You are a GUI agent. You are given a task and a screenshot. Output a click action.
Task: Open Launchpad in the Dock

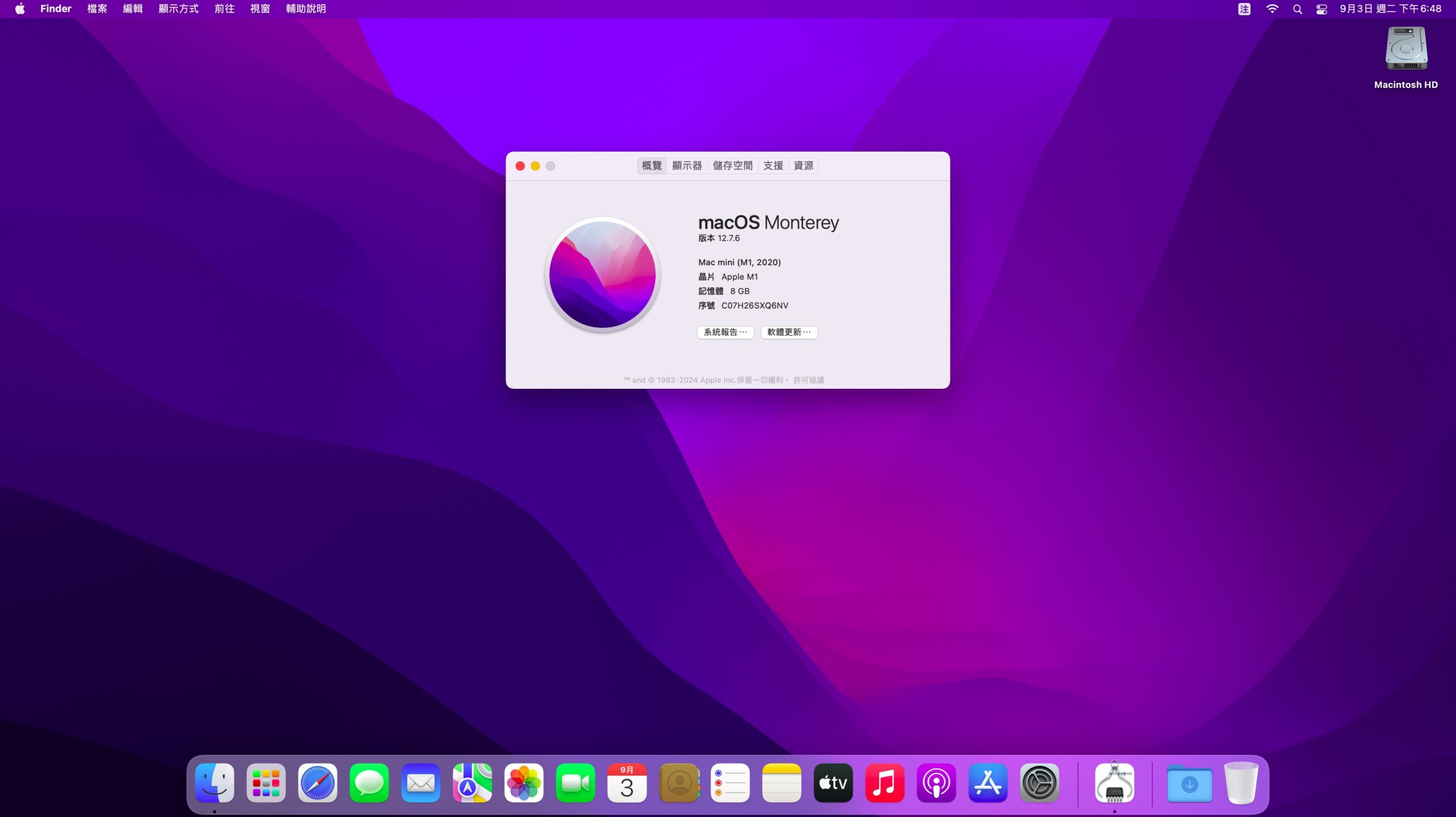[266, 783]
